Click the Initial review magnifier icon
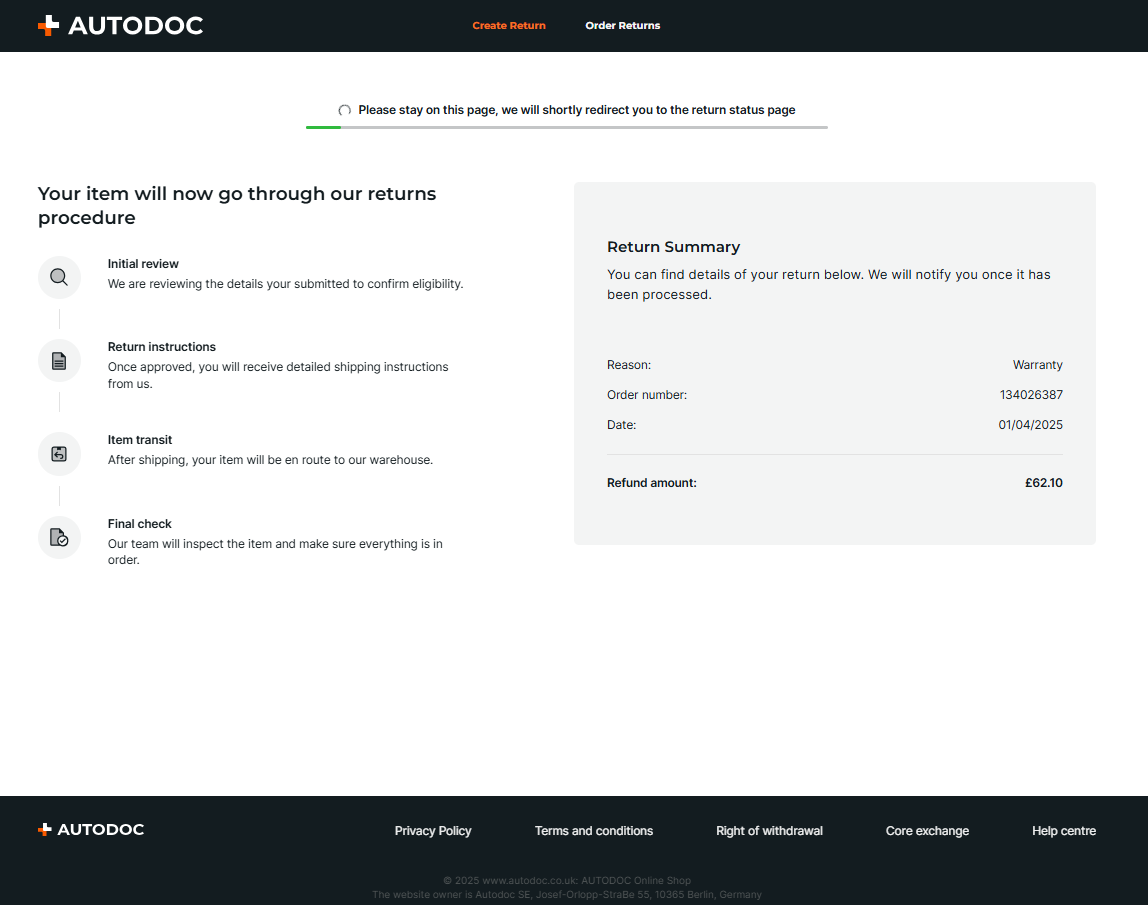 coord(59,277)
